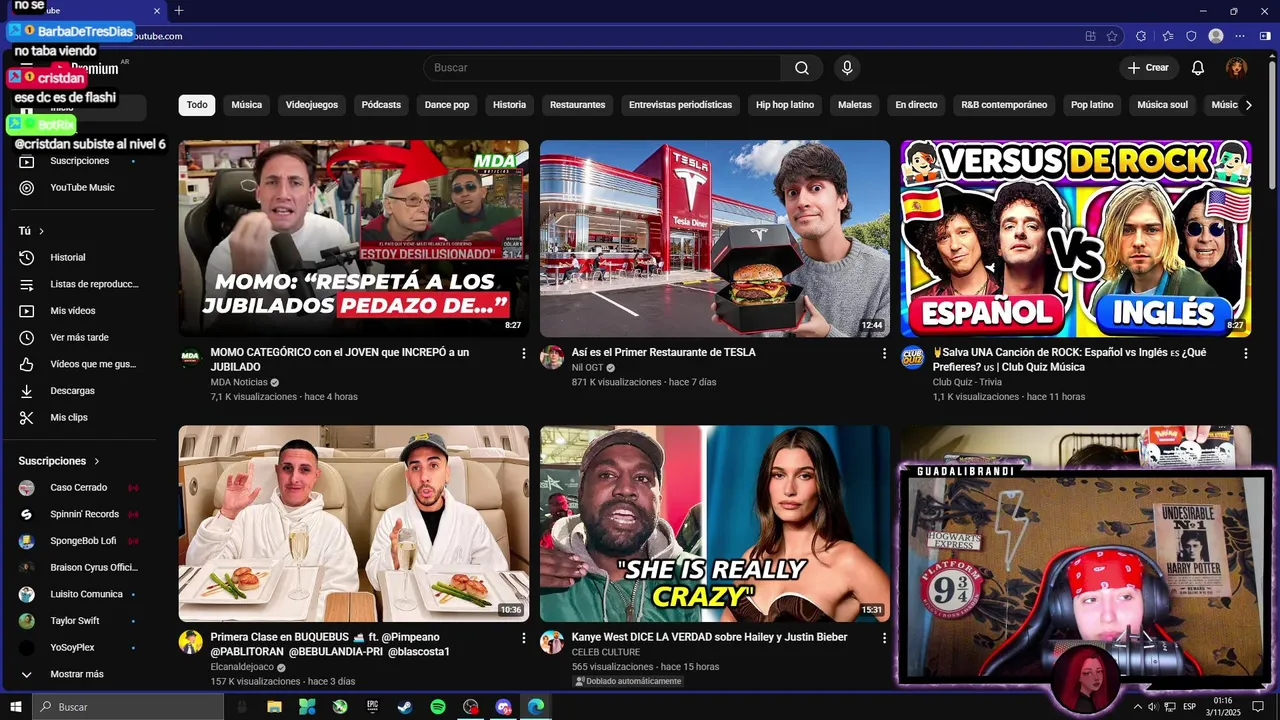The image size is (1280, 720).
Task: Open the browser extensions puzzle icon
Action: click(x=1141, y=36)
